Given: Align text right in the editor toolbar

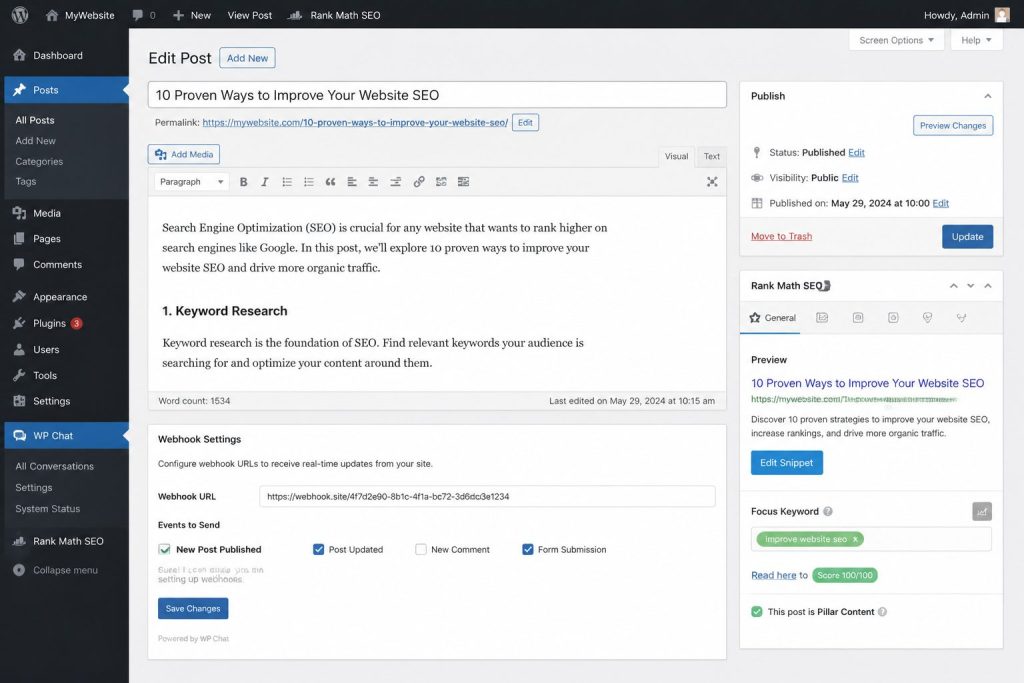Looking at the screenshot, I should [x=396, y=182].
